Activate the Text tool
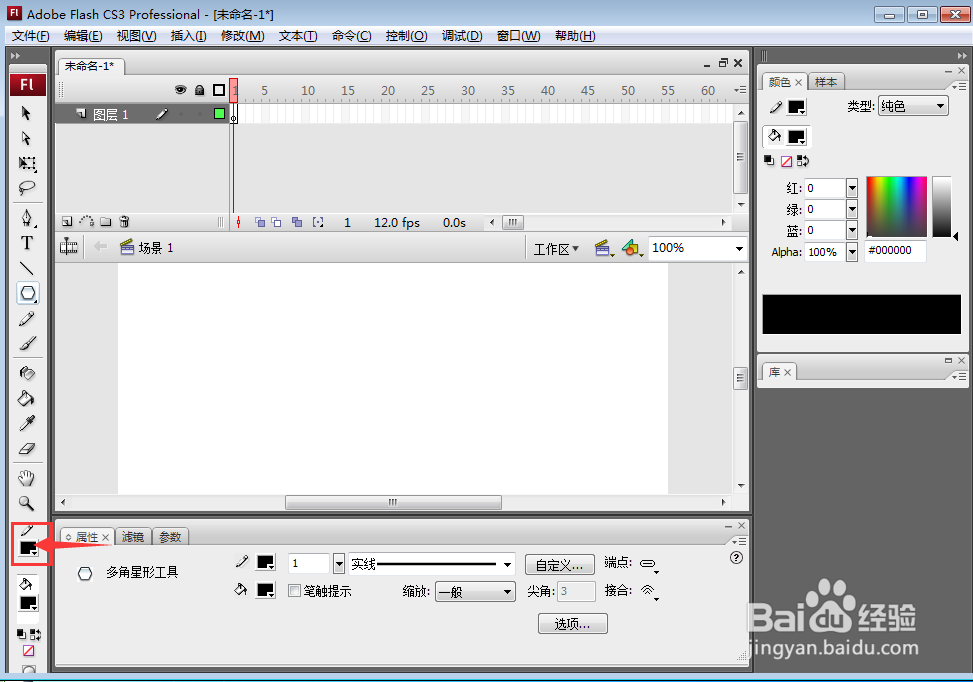The width and height of the screenshot is (973, 682). (27, 243)
